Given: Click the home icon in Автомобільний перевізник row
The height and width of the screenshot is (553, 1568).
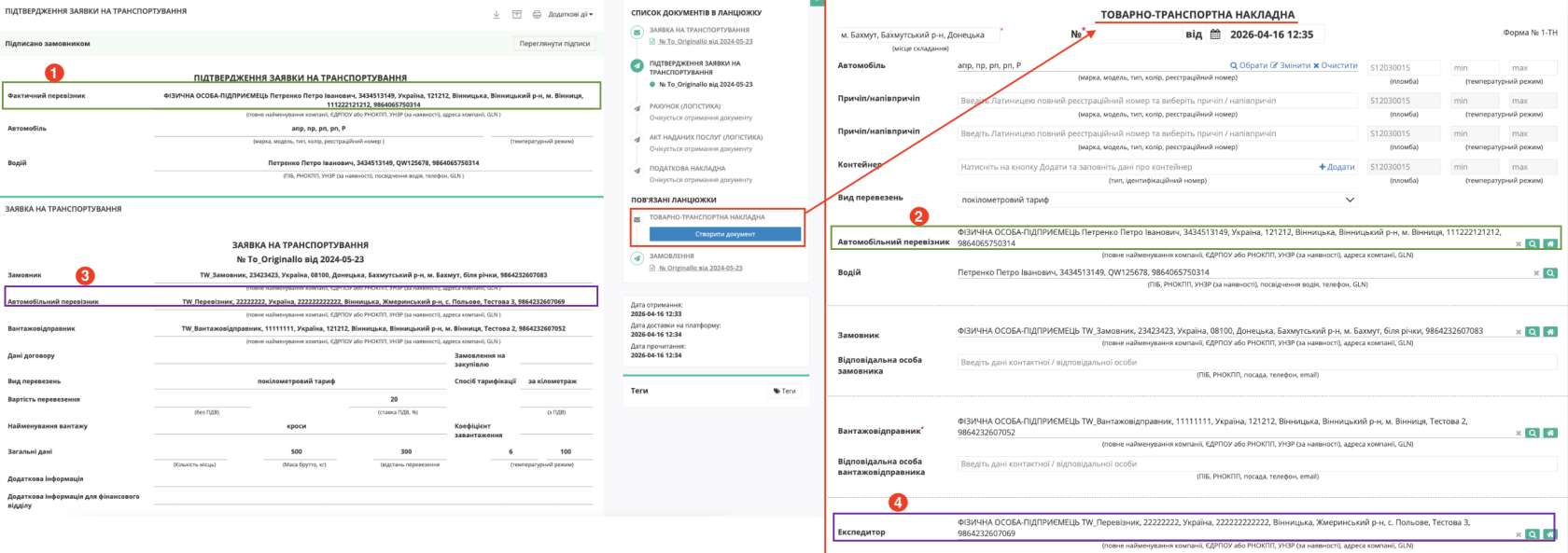Looking at the screenshot, I should 1550,244.
